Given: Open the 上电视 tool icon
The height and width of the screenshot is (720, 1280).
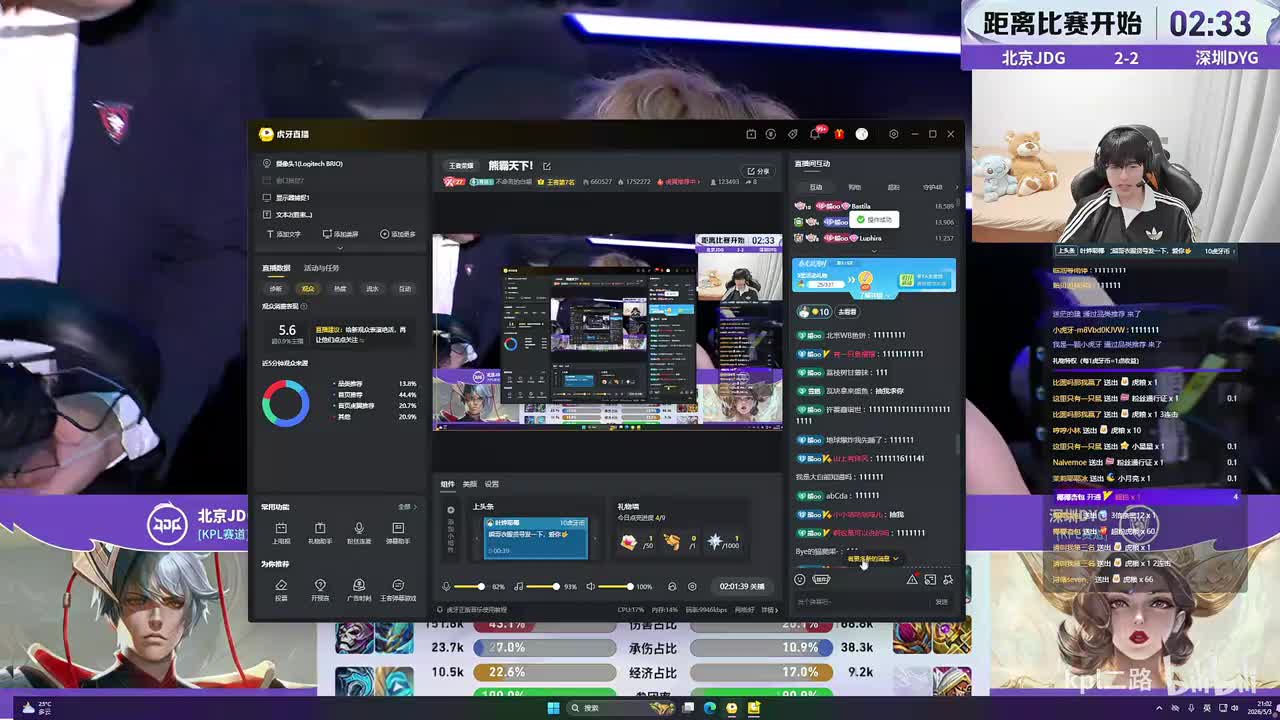Looking at the screenshot, I should pos(281,533).
